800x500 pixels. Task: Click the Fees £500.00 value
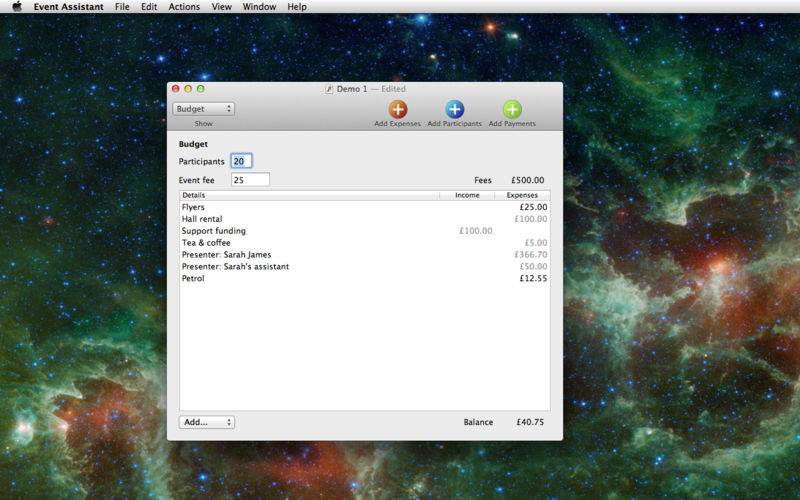click(528, 180)
